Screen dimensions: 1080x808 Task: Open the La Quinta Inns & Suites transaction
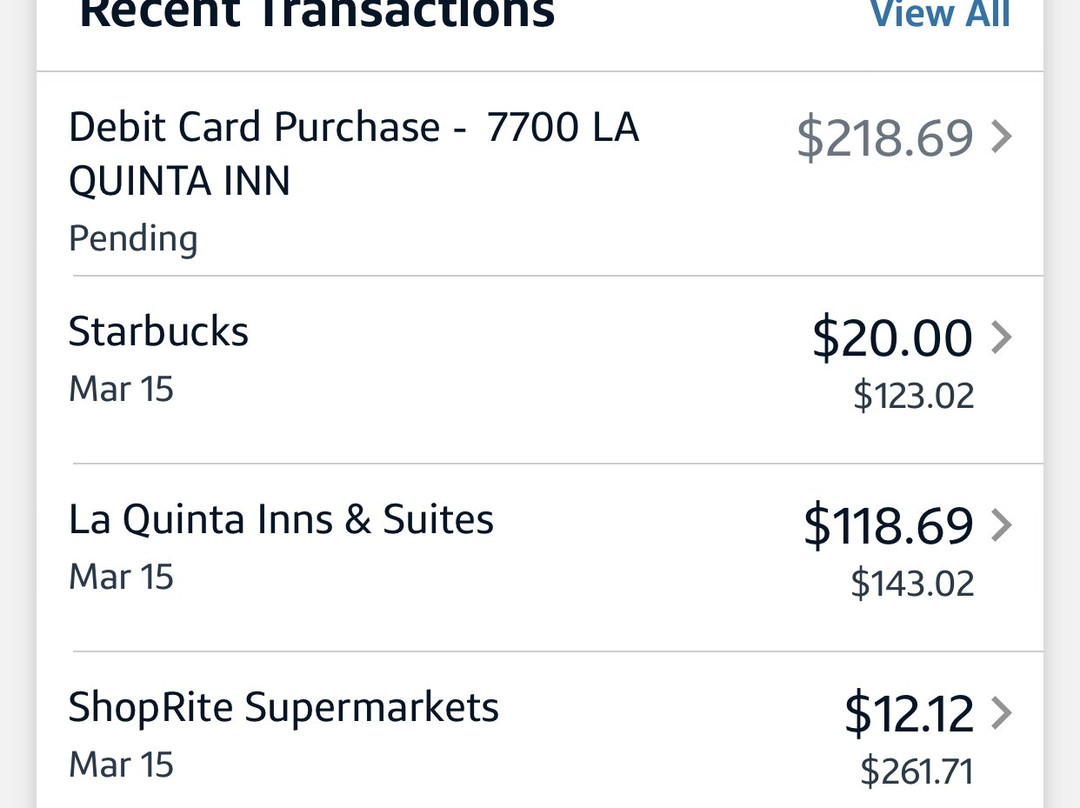point(281,520)
